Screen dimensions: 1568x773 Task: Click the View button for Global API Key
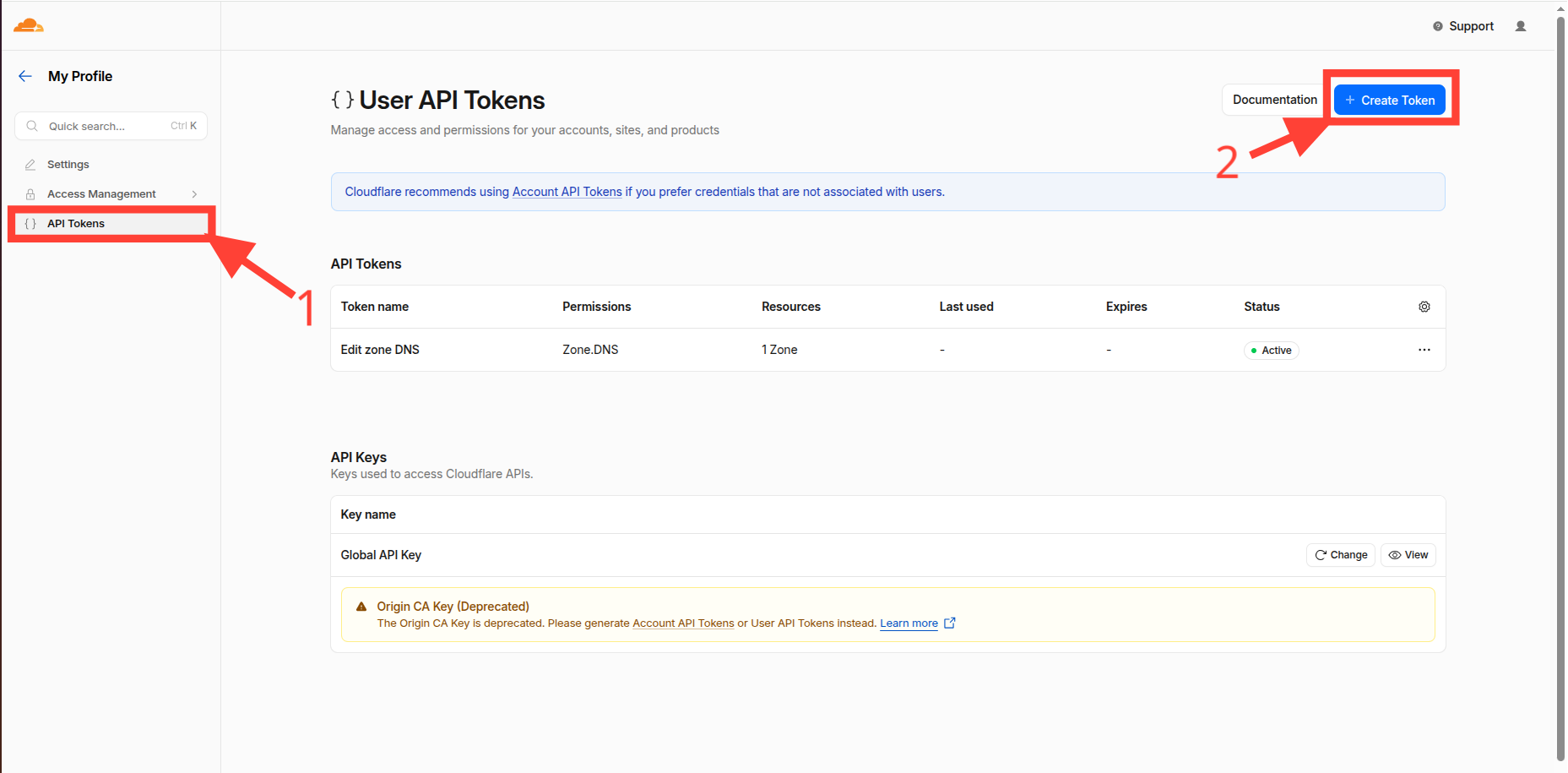1408,555
